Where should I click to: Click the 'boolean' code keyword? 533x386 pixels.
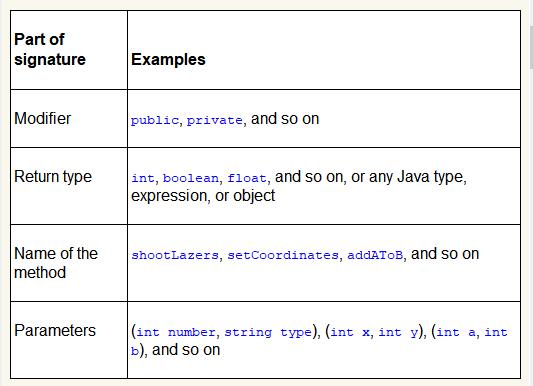(x=191, y=178)
